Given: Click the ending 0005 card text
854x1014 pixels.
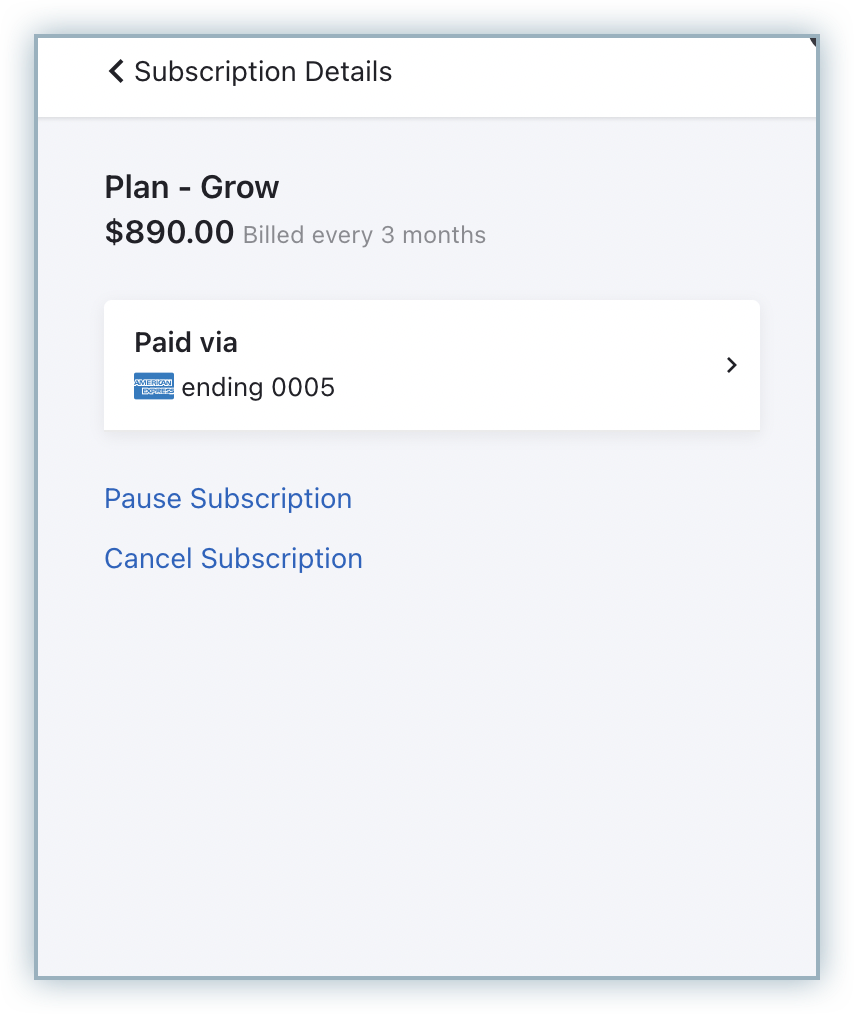Looking at the screenshot, I should click(x=258, y=388).
